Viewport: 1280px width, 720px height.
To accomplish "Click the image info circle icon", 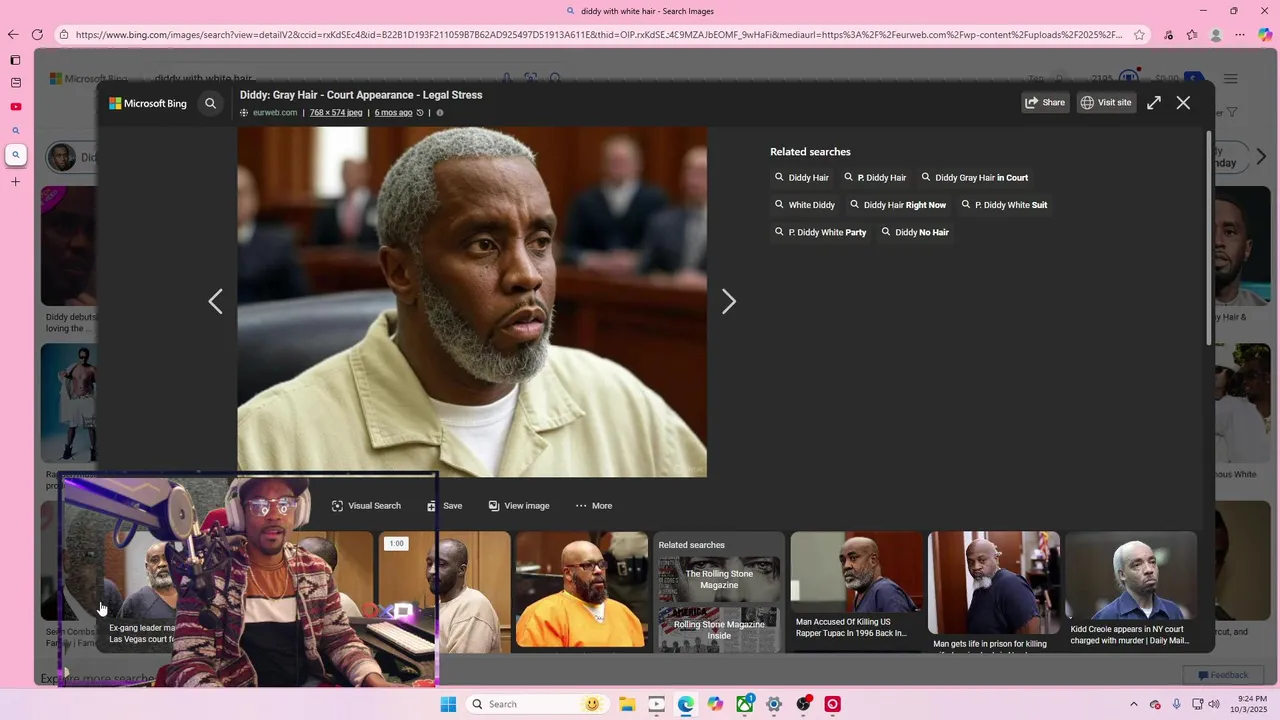I will 440,113.
